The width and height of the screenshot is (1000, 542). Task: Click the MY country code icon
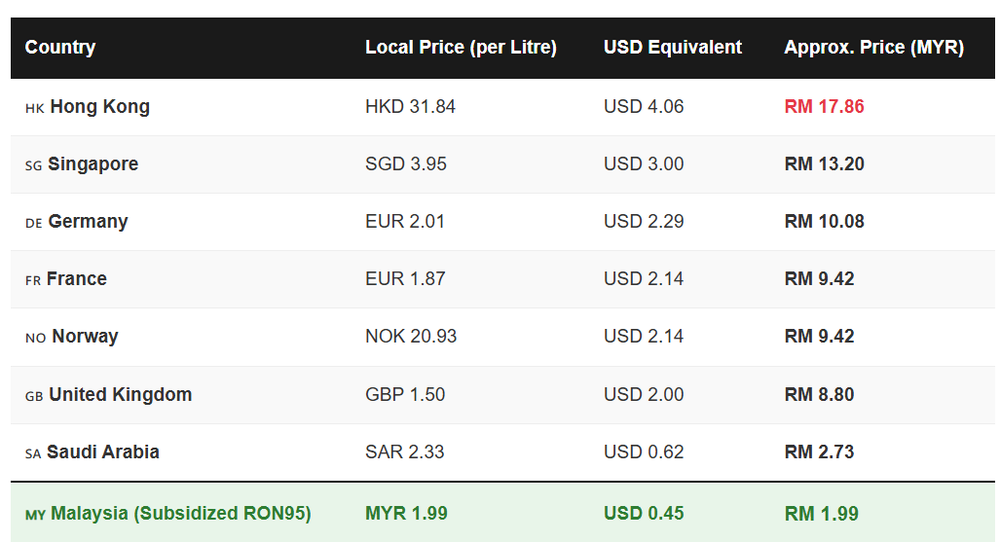click(35, 515)
